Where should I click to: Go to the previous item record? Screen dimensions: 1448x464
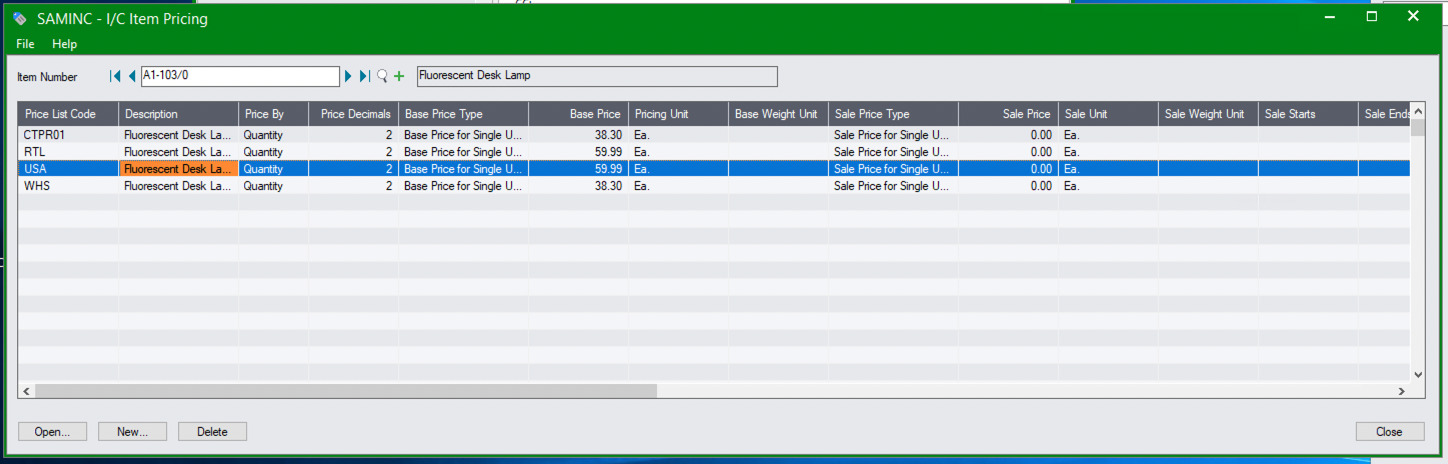[132, 76]
